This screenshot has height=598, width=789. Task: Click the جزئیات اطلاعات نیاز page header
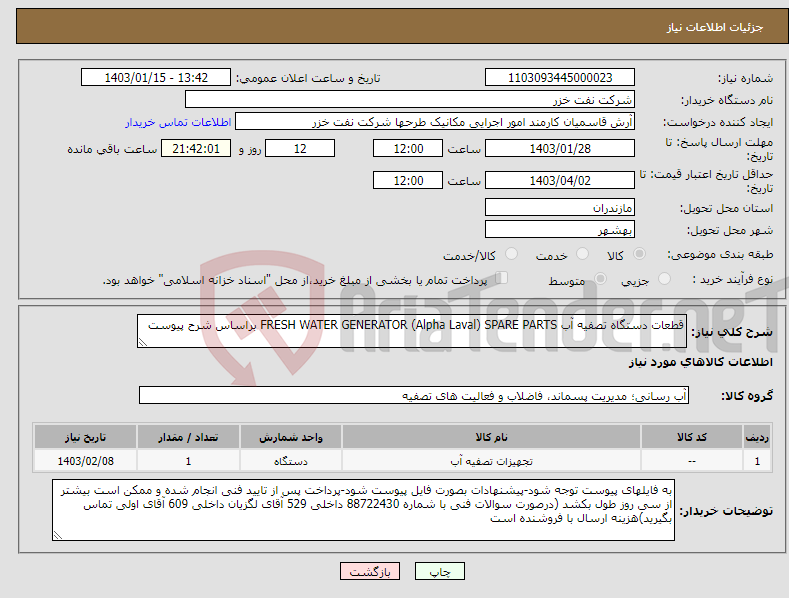pyautogui.click(x=715, y=27)
